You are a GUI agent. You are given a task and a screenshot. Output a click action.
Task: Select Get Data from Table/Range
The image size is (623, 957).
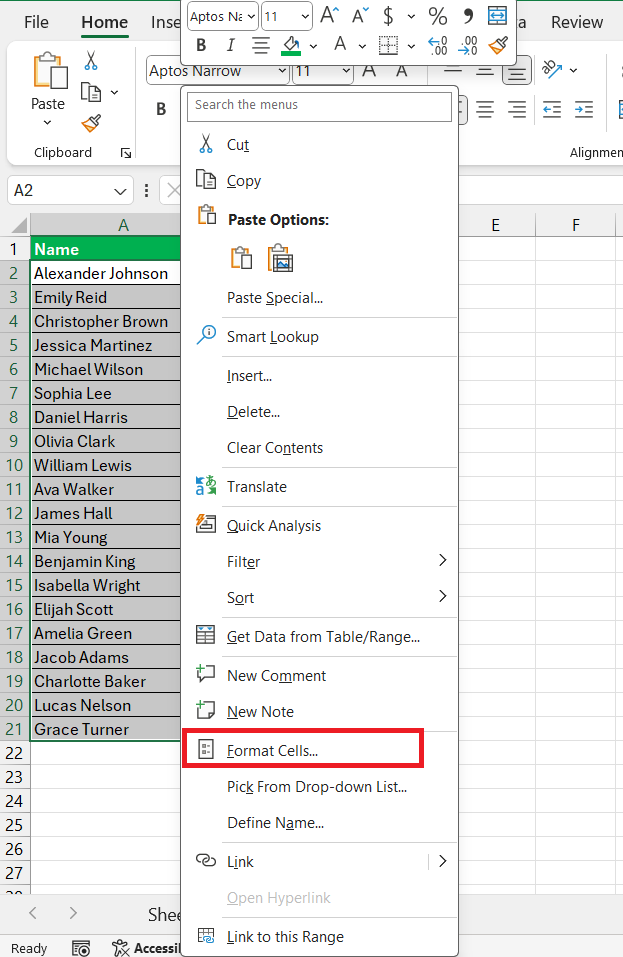(x=320, y=637)
